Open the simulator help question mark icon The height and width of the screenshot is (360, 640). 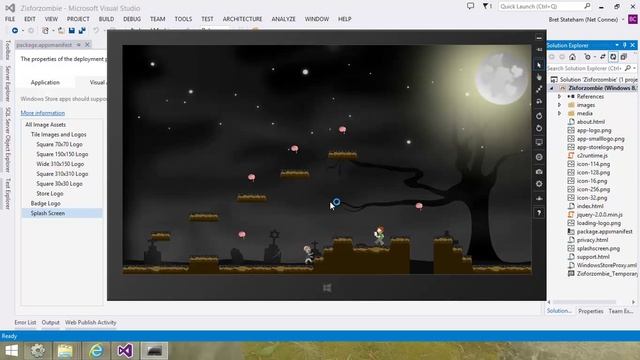pos(539,213)
